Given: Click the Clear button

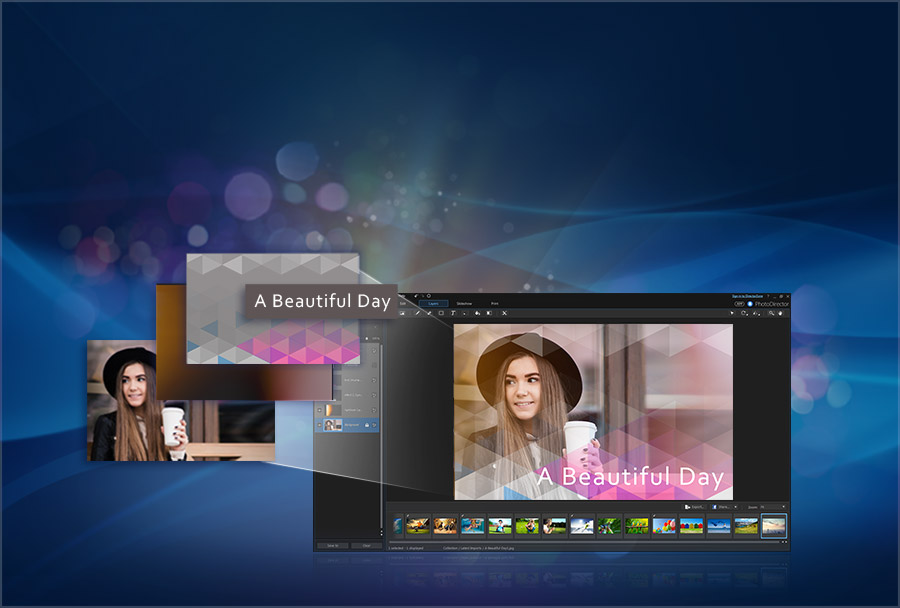Looking at the screenshot, I should point(366,545).
